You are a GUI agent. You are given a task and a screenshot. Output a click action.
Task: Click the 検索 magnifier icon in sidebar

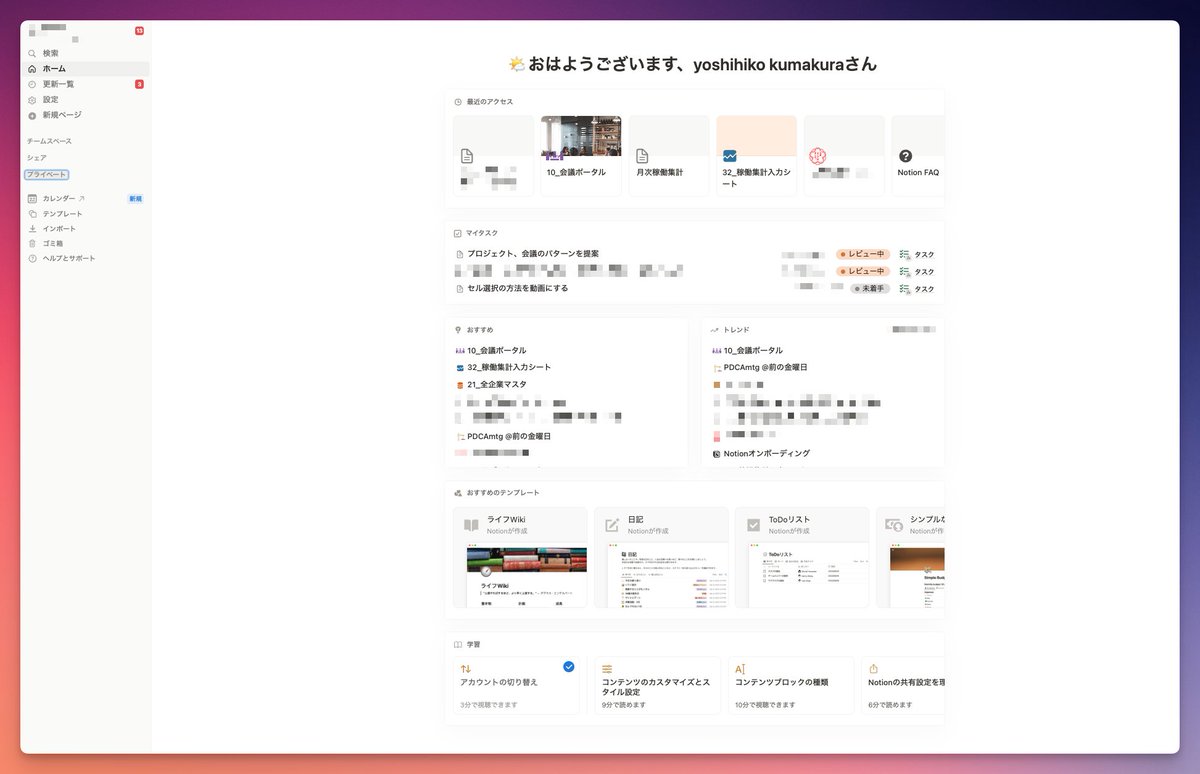point(32,53)
